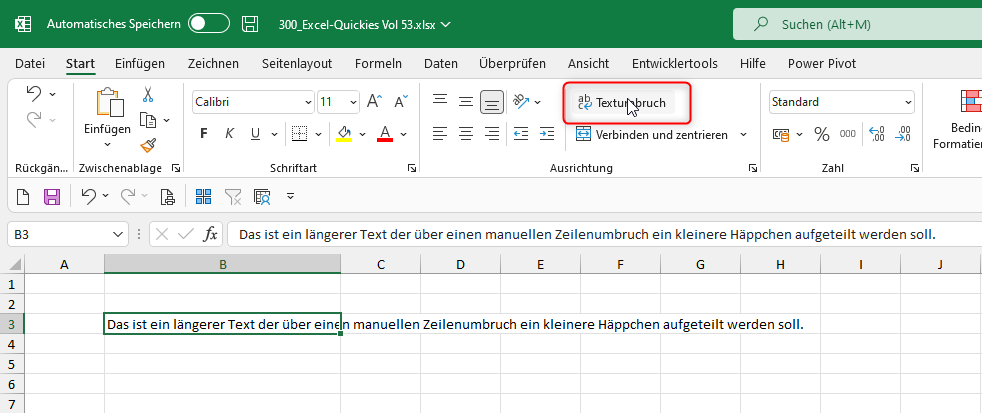Open the Standard number format dropdown
Image resolution: width=982 pixels, height=413 pixels.
[908, 102]
